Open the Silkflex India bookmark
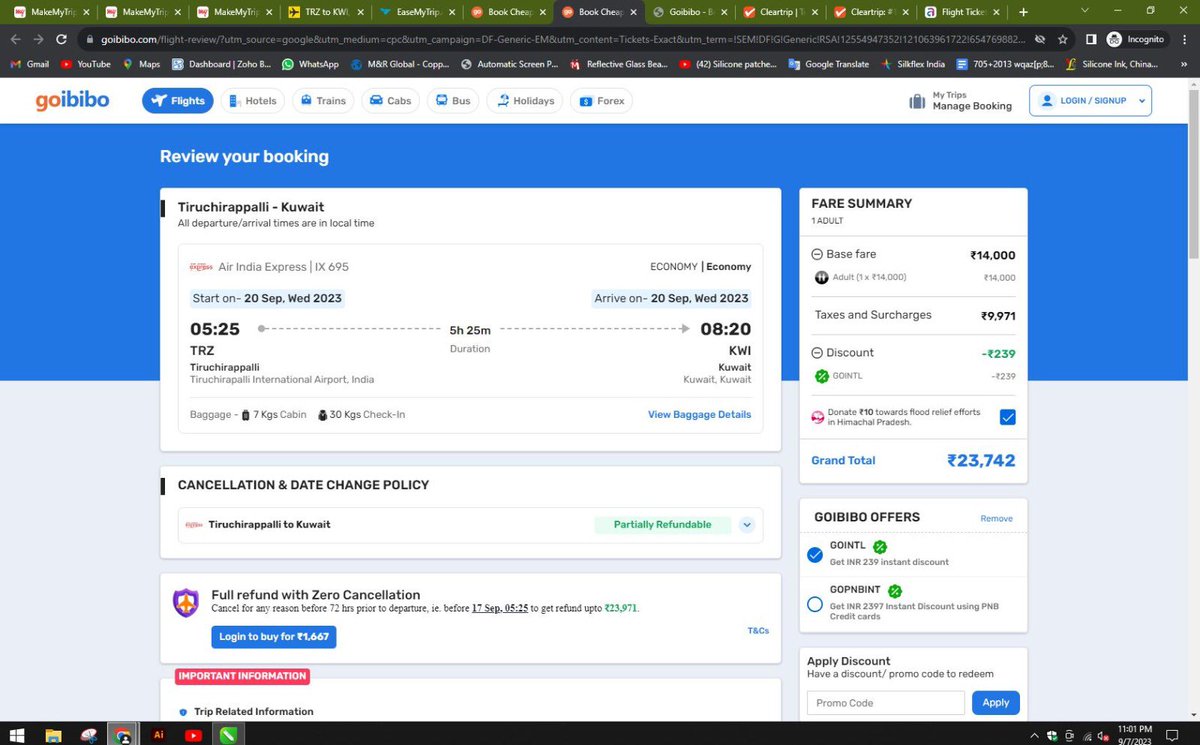1200x745 pixels. 912,64
